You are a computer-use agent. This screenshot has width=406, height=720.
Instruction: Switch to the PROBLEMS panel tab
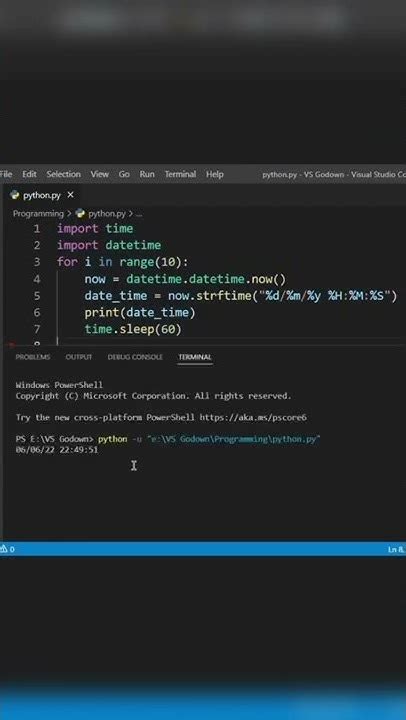tap(33, 357)
